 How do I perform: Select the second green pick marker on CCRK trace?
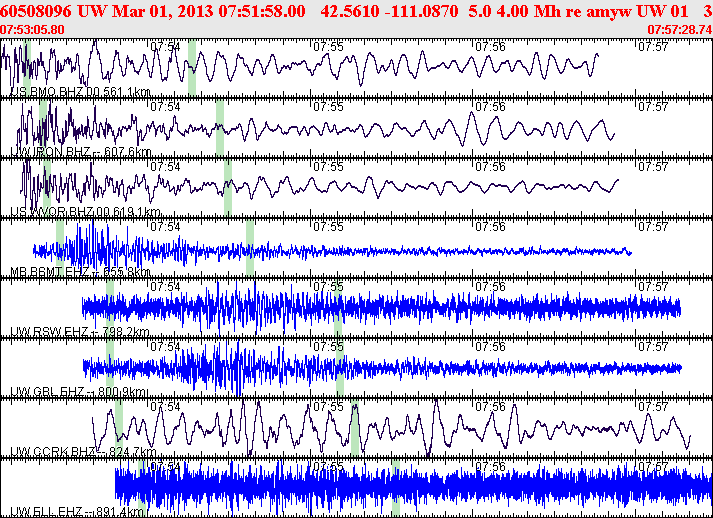(x=355, y=428)
